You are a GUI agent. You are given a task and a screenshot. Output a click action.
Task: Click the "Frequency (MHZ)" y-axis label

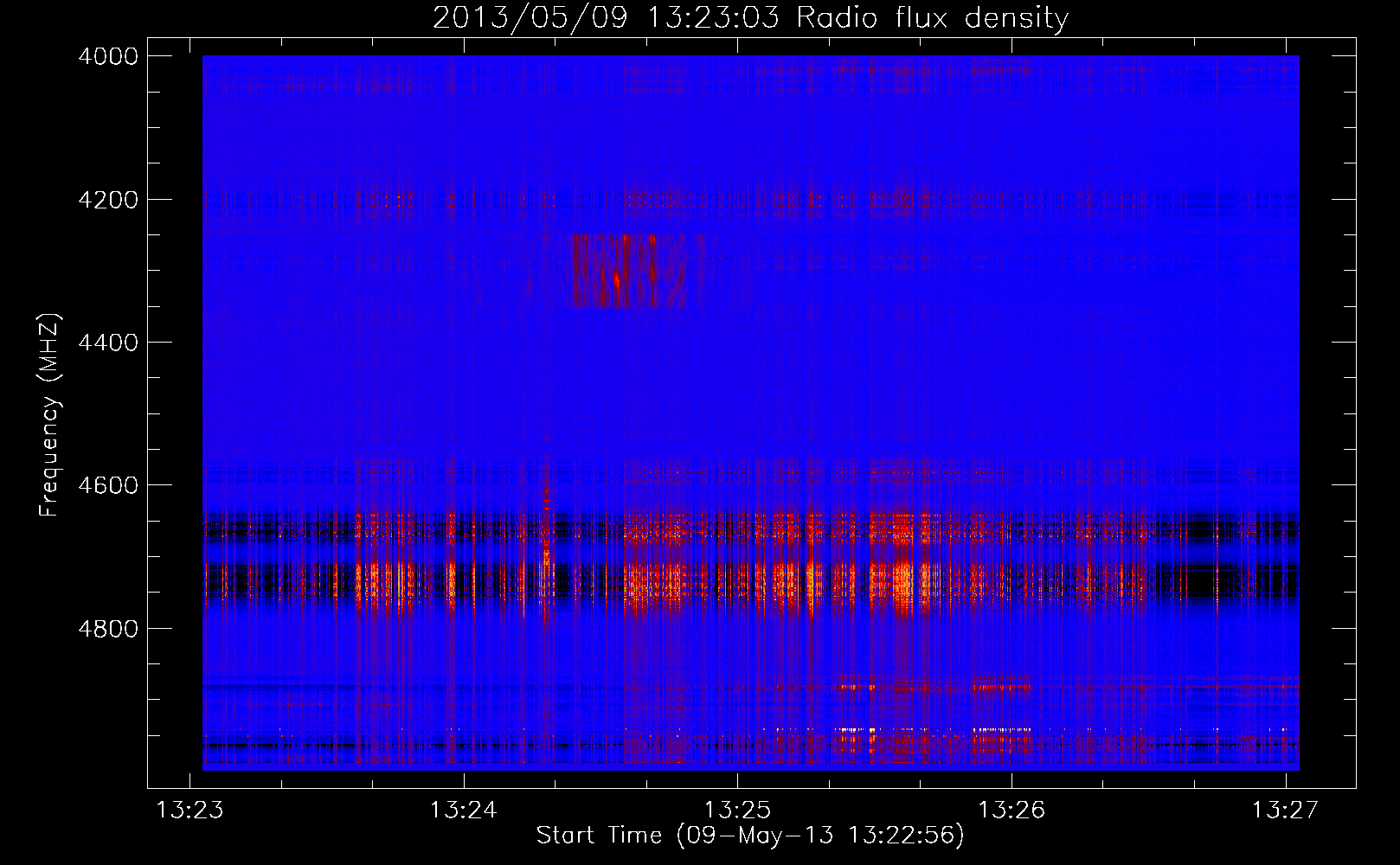coord(50,415)
